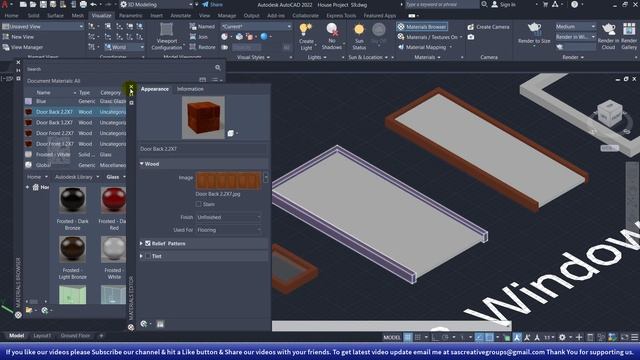
Task: Click the material name field Door Back 2.2X7
Action: (203, 149)
